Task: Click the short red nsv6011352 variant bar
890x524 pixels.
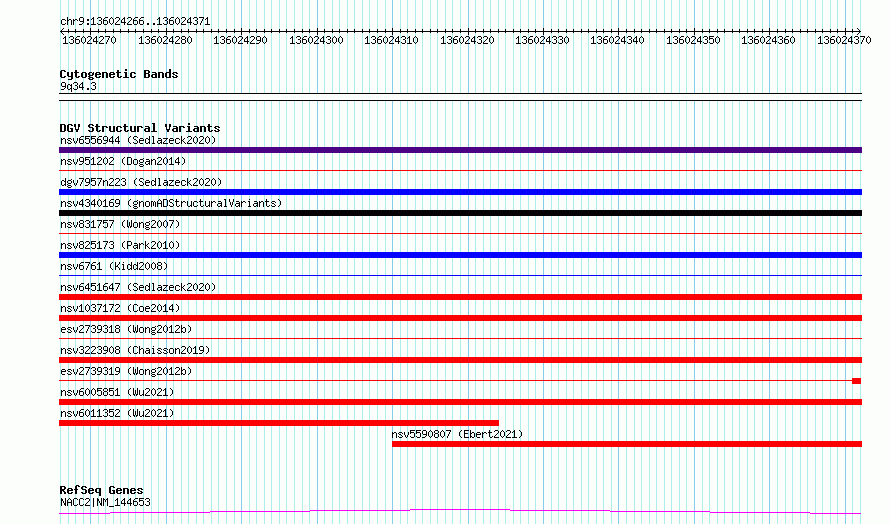Action: 279,423
